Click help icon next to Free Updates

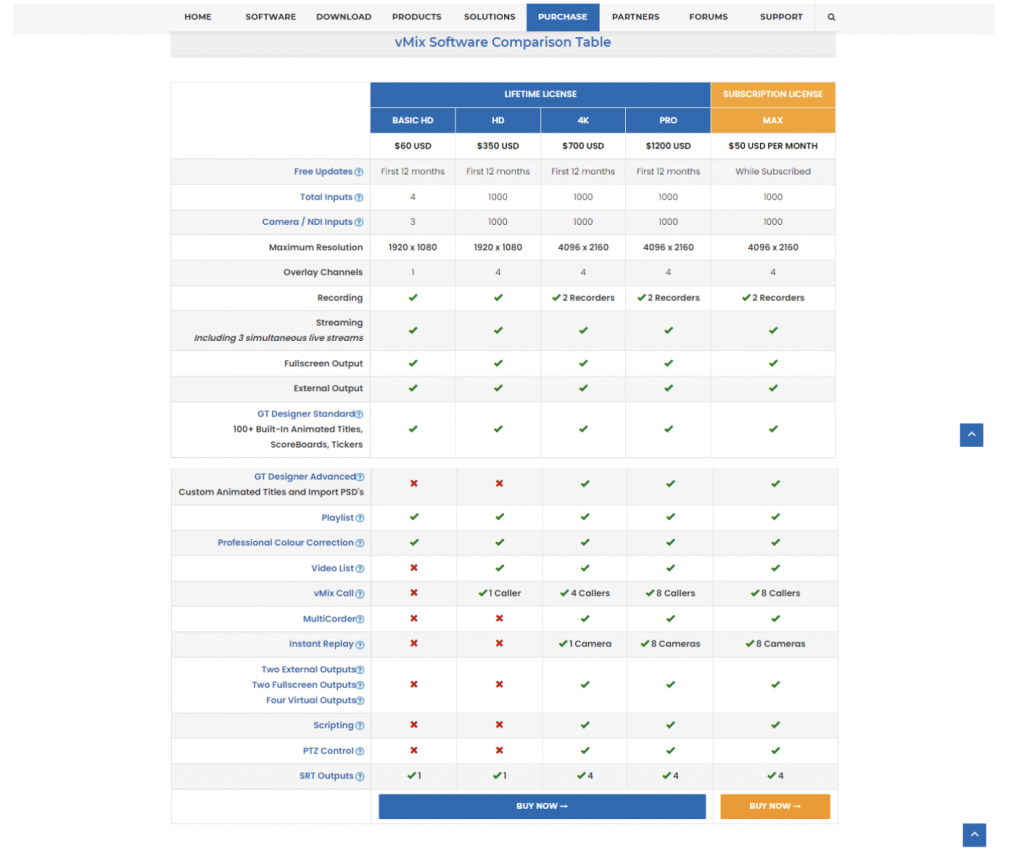click(x=359, y=172)
